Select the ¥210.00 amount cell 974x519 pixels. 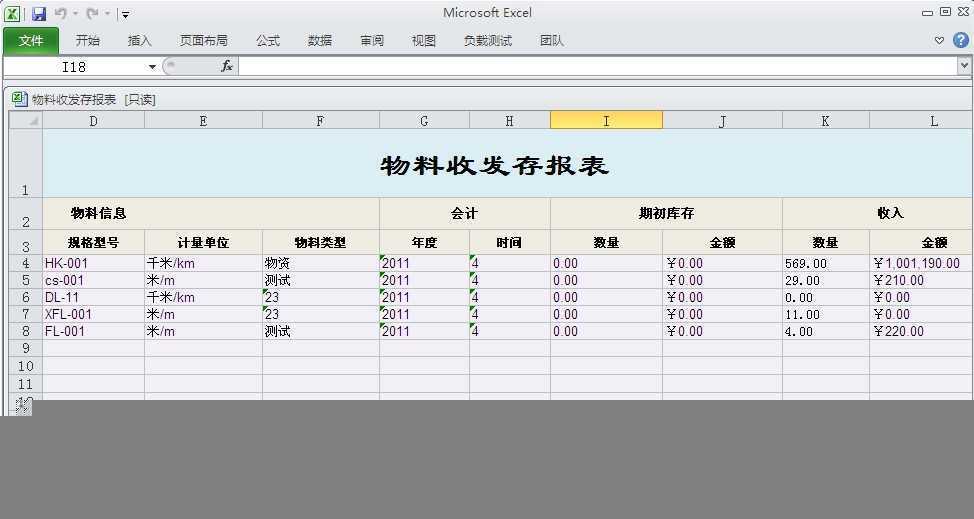[x=921, y=281]
